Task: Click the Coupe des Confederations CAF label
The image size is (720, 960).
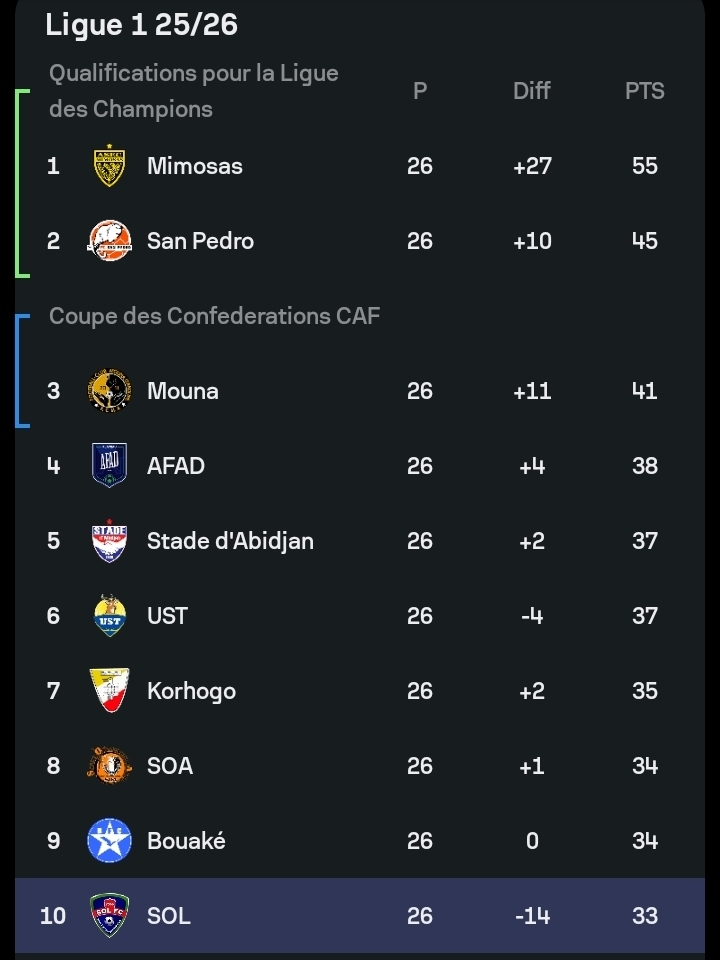Action: [214, 316]
